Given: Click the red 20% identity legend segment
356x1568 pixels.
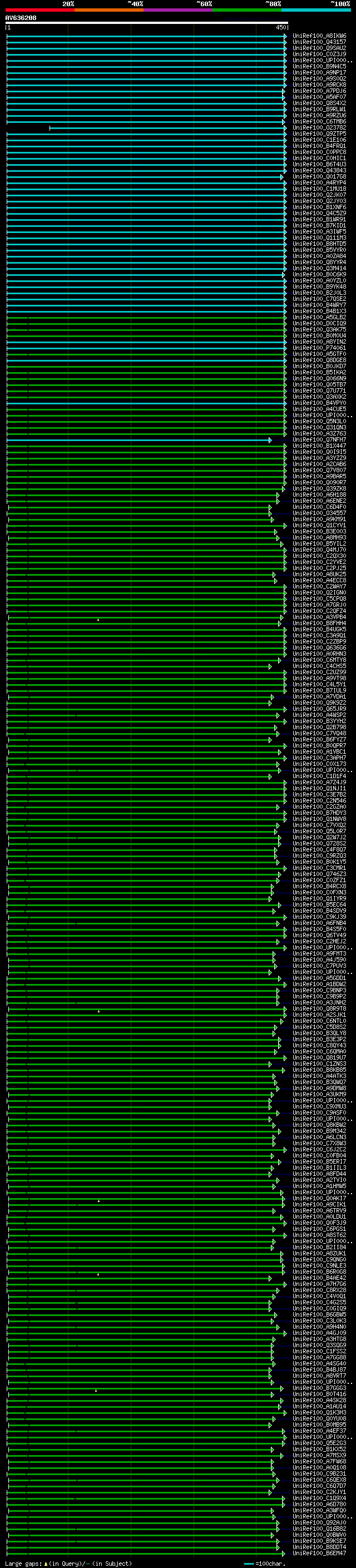Looking at the screenshot, I should coord(39,10).
